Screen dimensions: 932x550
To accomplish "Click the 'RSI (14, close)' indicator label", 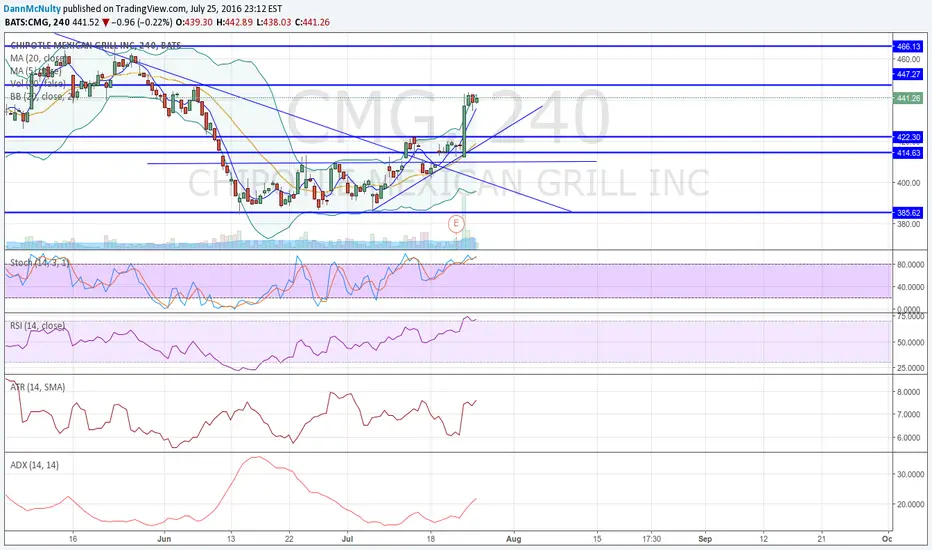I will [37, 326].
